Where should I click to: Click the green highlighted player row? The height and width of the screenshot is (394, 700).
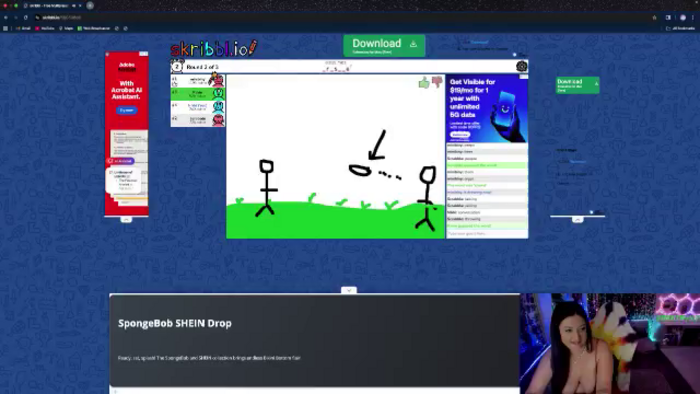pyautogui.click(x=198, y=94)
